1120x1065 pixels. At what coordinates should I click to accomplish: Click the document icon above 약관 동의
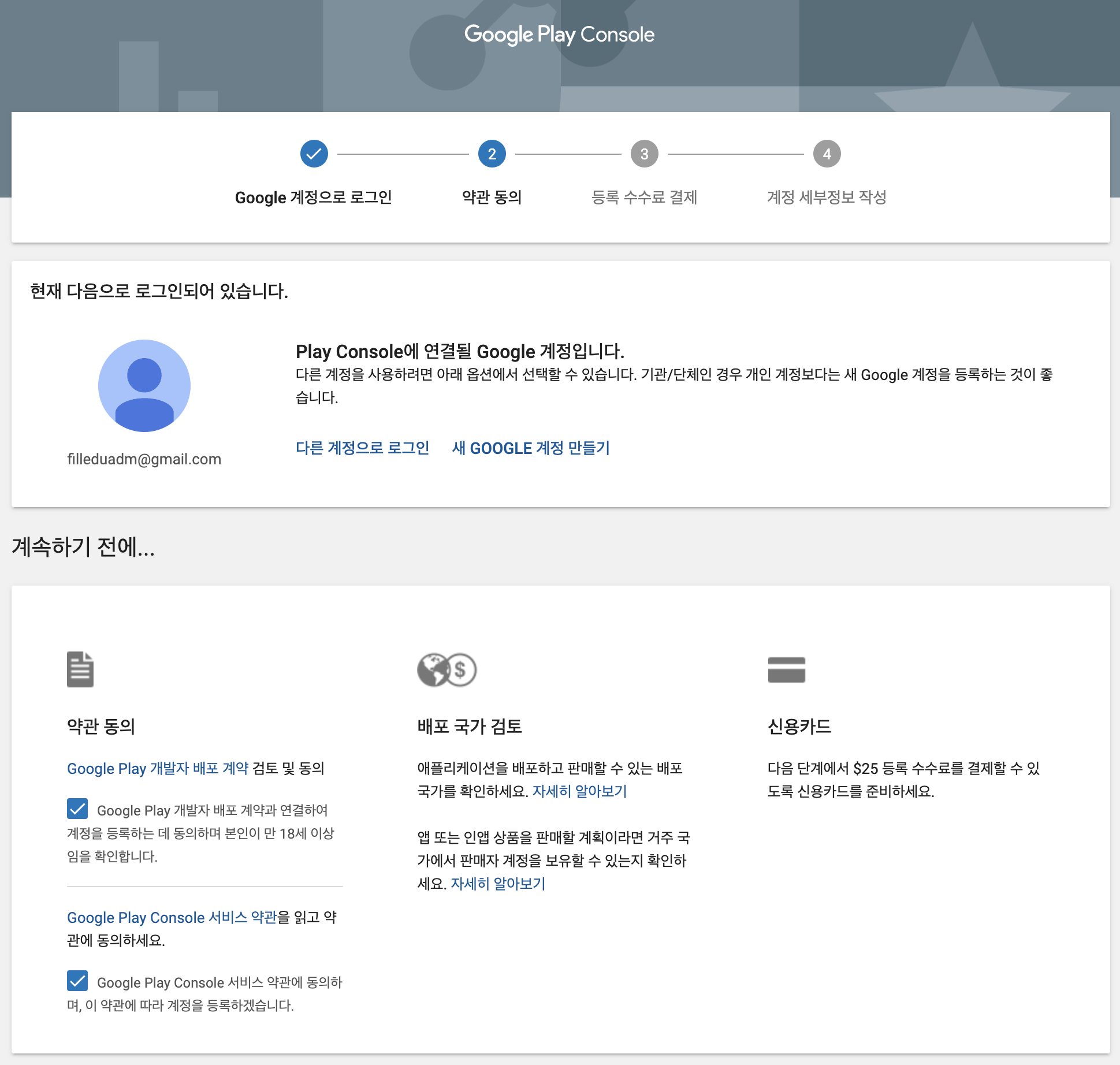click(x=80, y=669)
